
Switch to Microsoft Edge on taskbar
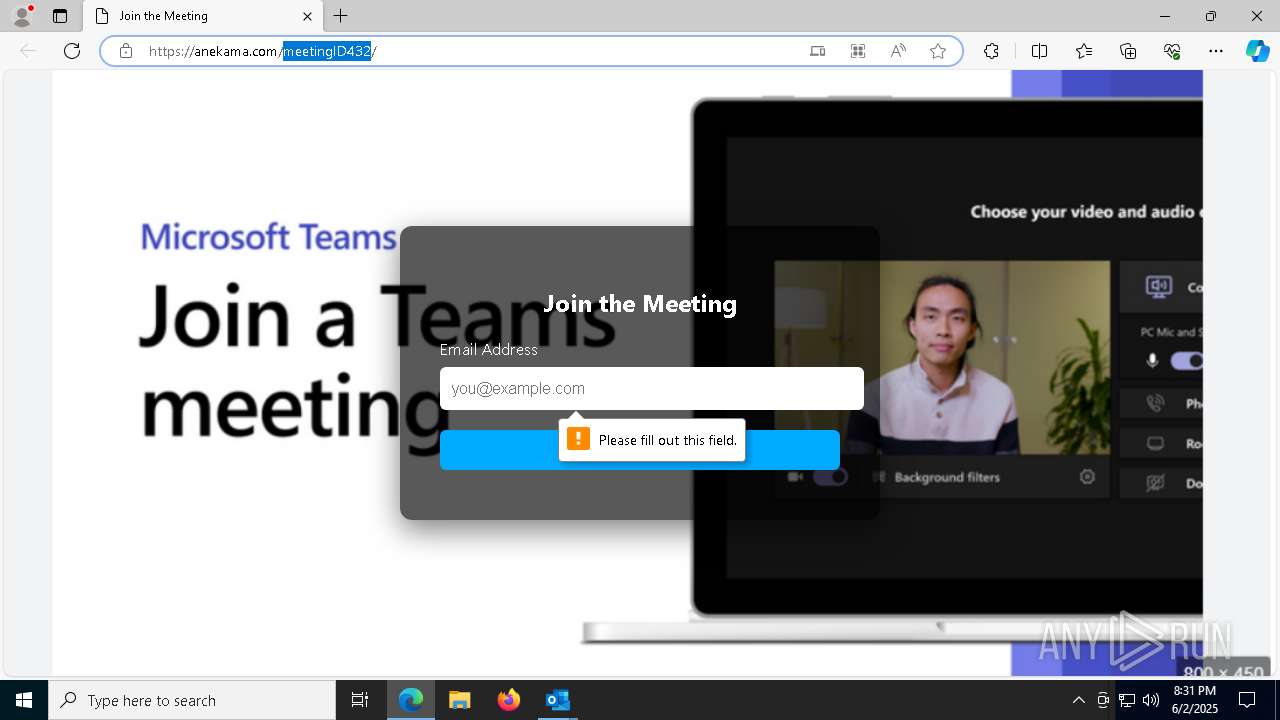tap(411, 700)
